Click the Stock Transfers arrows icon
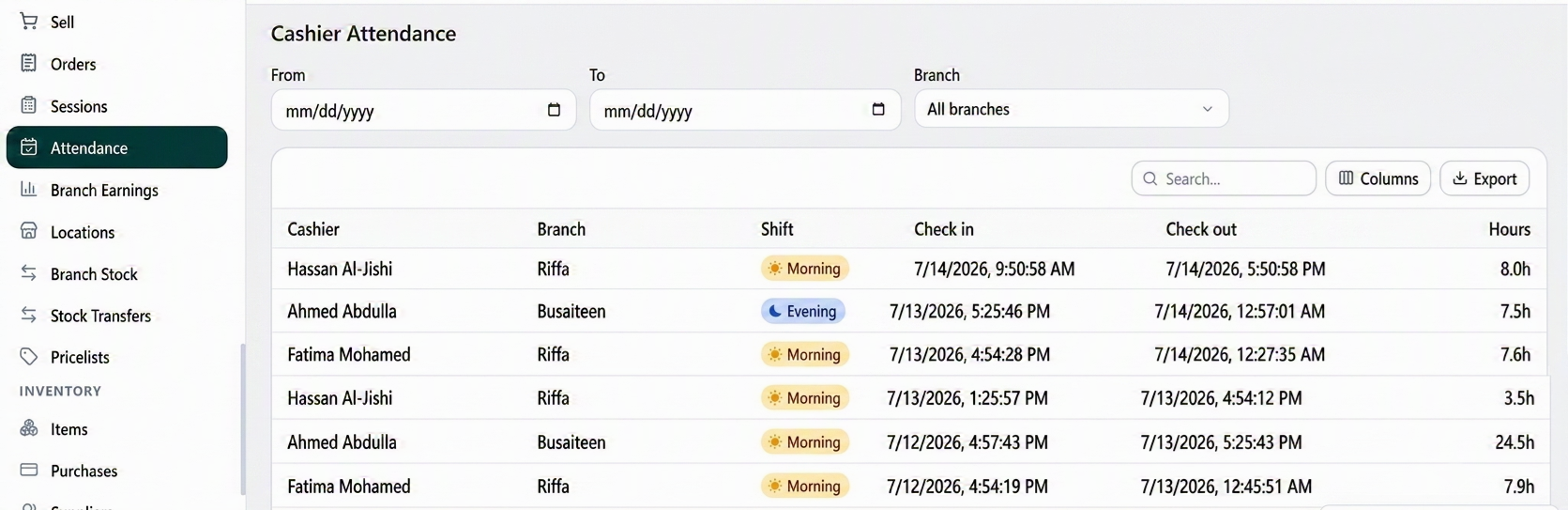 pos(29,315)
